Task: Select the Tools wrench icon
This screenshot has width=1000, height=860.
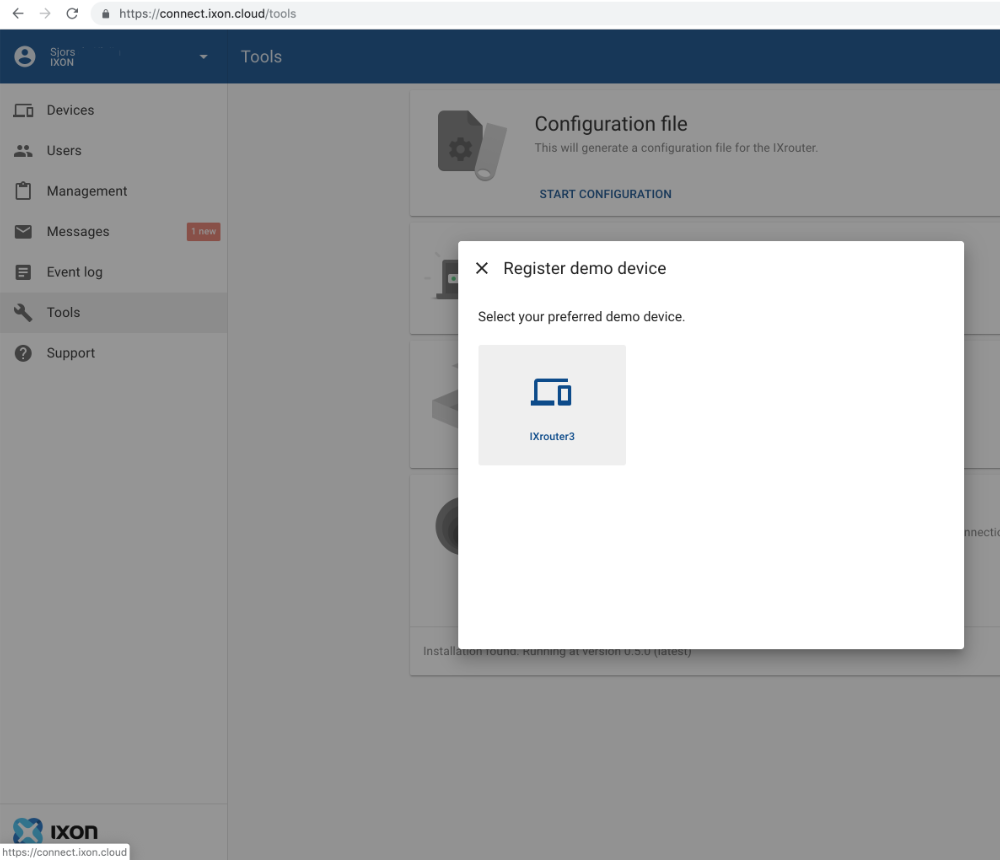Action: (22, 312)
